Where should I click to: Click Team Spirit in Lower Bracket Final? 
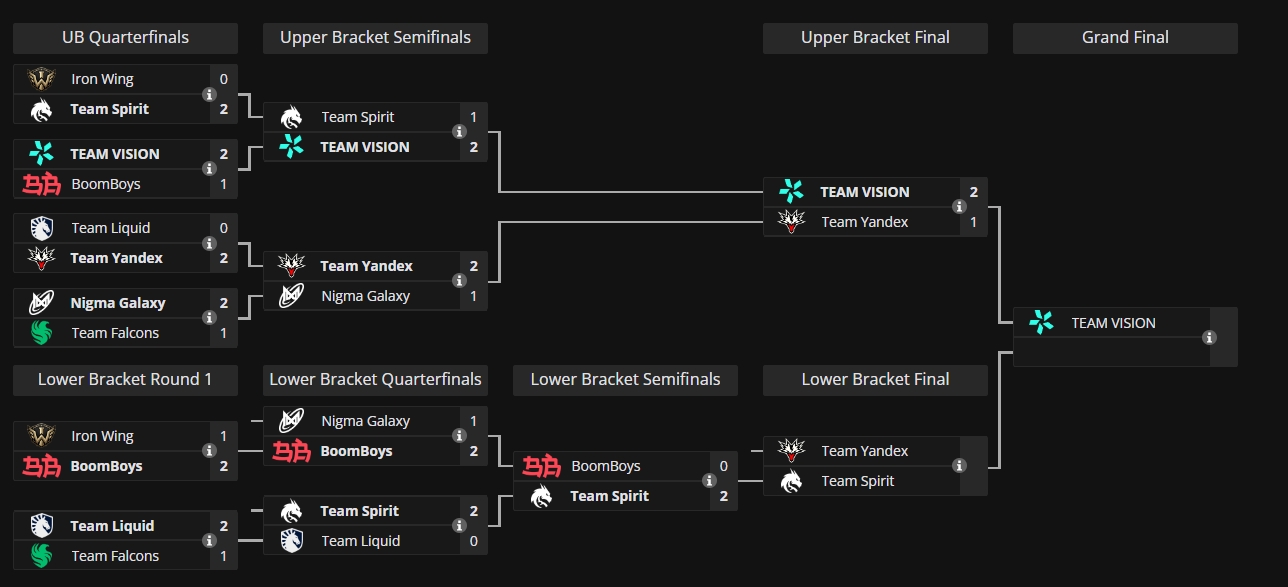click(858, 481)
